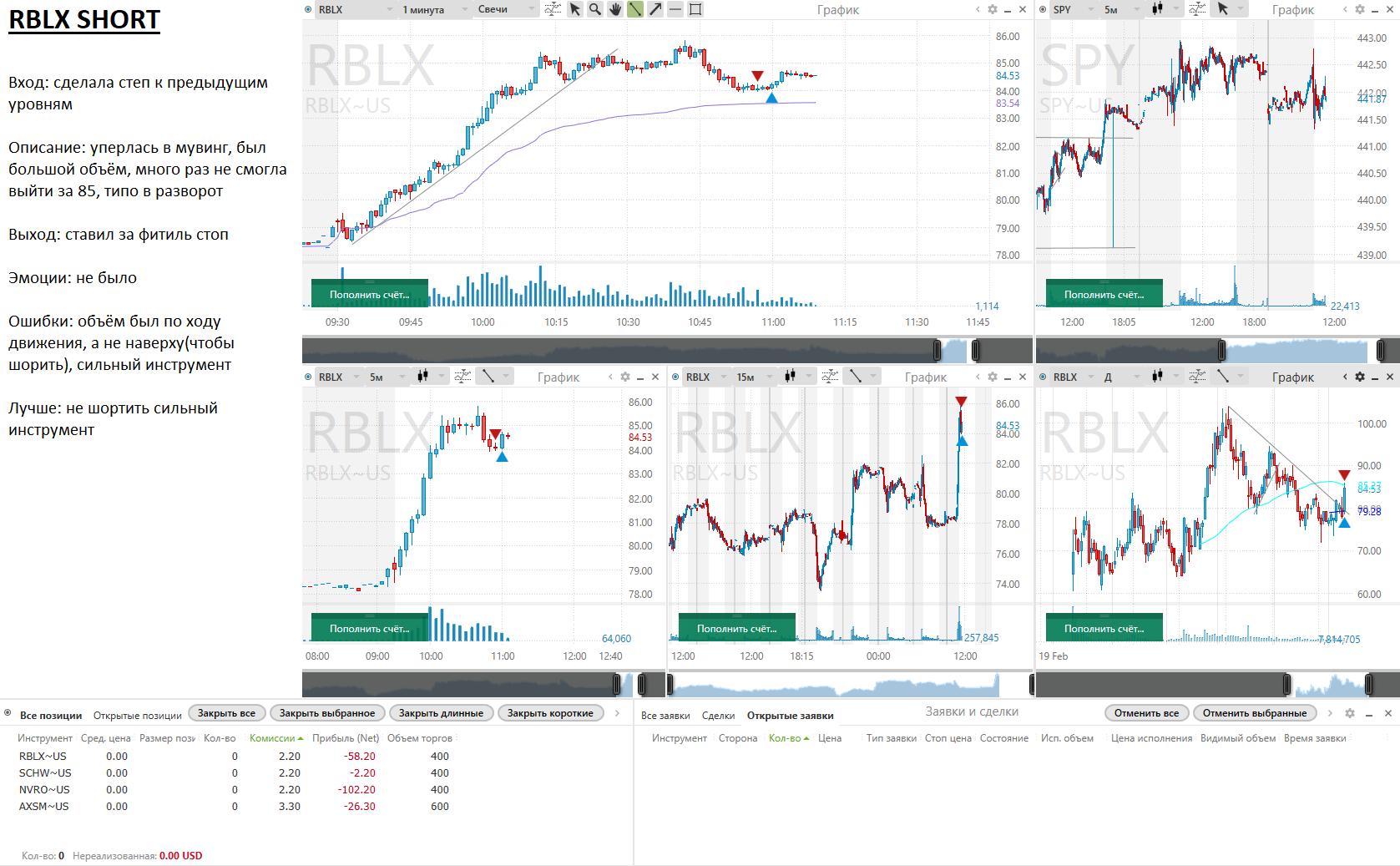The height and width of the screenshot is (866, 1400).
Task: Select the hand pan tool on RBLX 1-minute chart
Action: [x=615, y=9]
